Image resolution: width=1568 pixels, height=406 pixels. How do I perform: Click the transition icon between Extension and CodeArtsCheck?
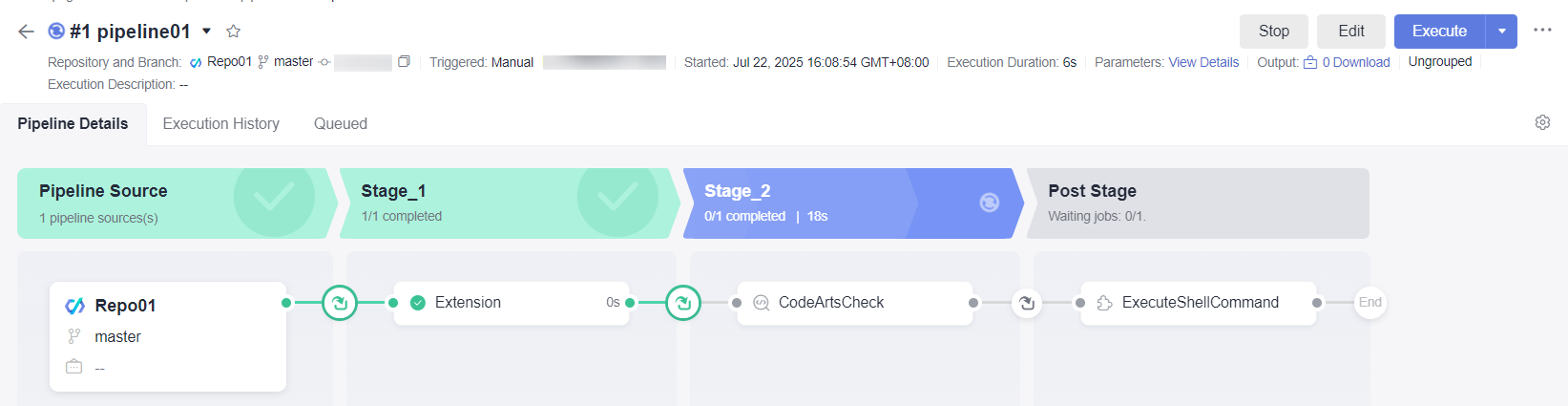click(683, 303)
